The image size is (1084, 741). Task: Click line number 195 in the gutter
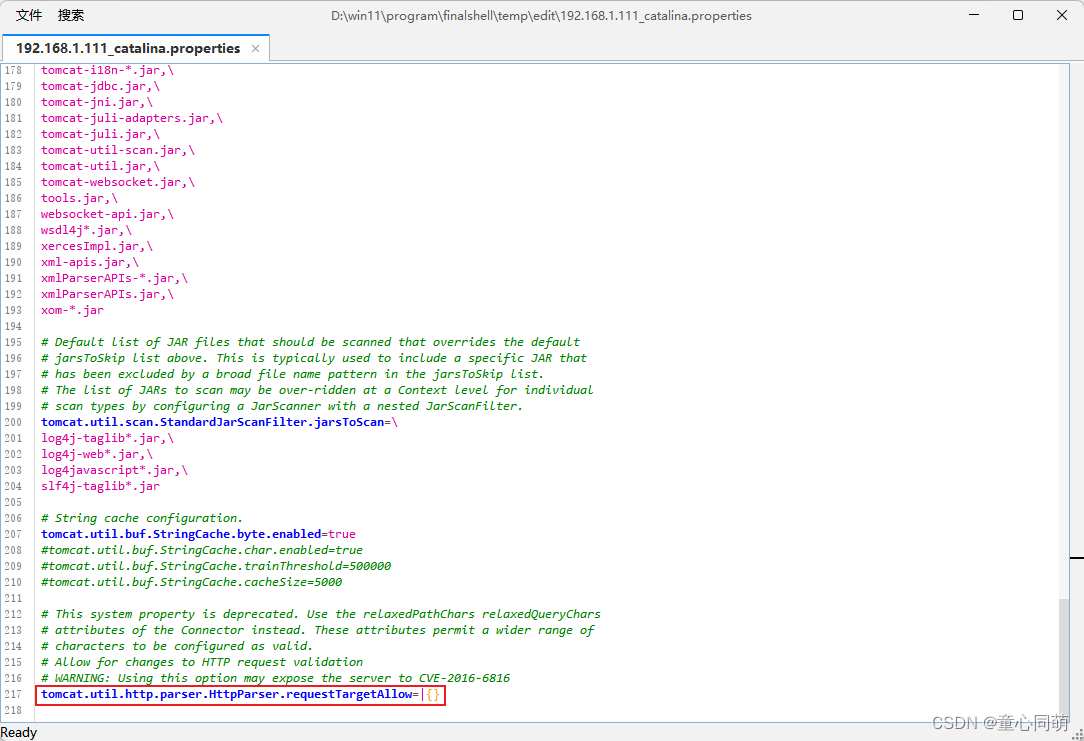click(x=13, y=341)
